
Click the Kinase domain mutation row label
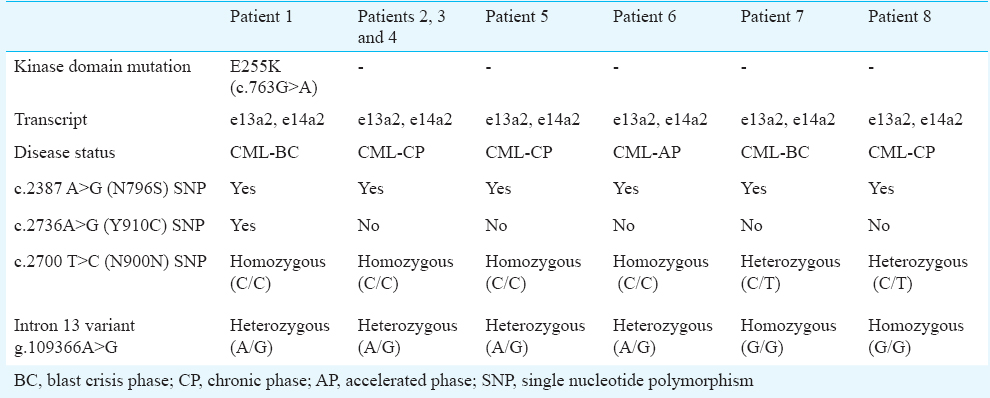click(x=102, y=66)
